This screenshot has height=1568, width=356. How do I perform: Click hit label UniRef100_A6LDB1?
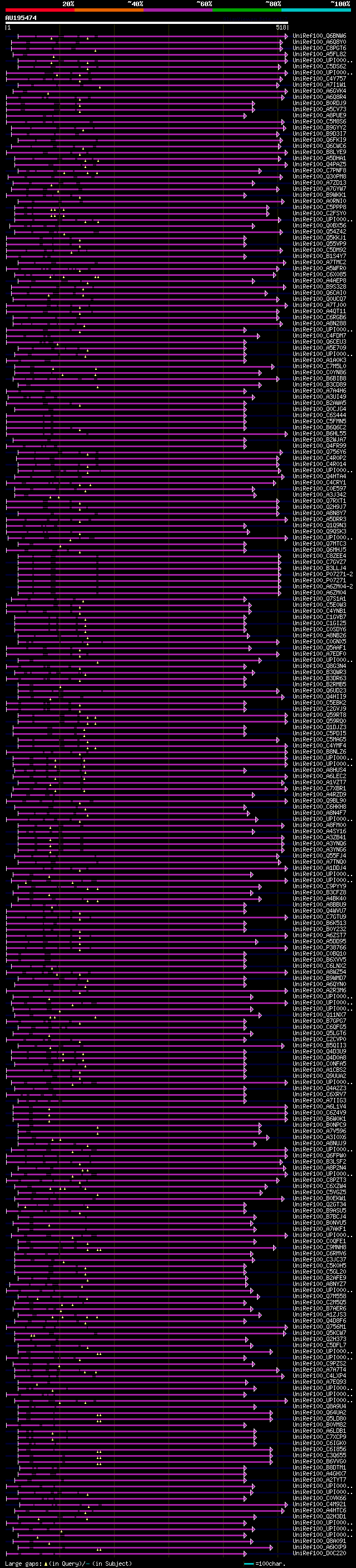tap(319, 1431)
